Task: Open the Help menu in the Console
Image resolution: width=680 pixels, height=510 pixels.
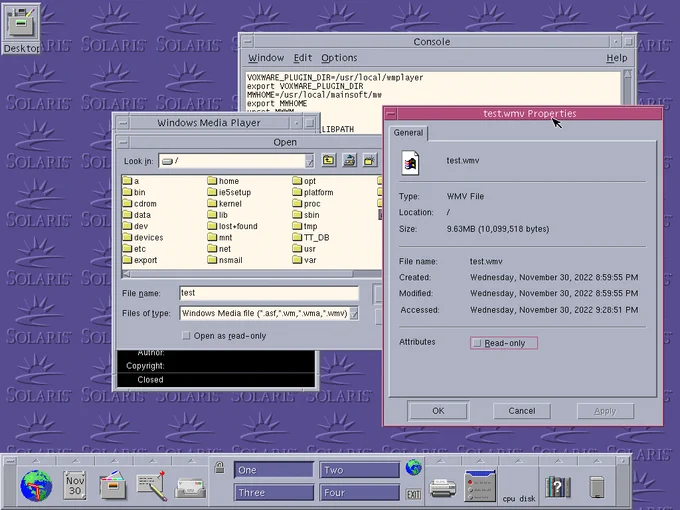Action: [617, 58]
